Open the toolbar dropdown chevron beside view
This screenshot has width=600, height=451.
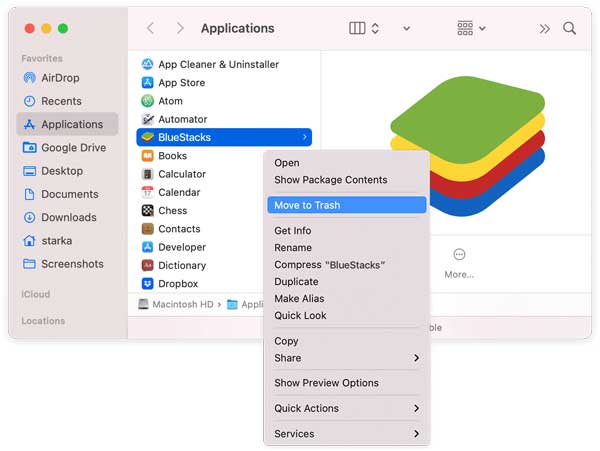(x=407, y=28)
